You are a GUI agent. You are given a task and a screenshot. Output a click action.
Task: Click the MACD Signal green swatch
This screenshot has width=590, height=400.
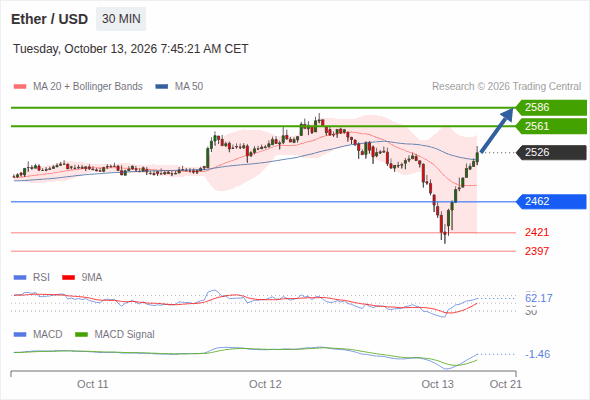point(81,335)
